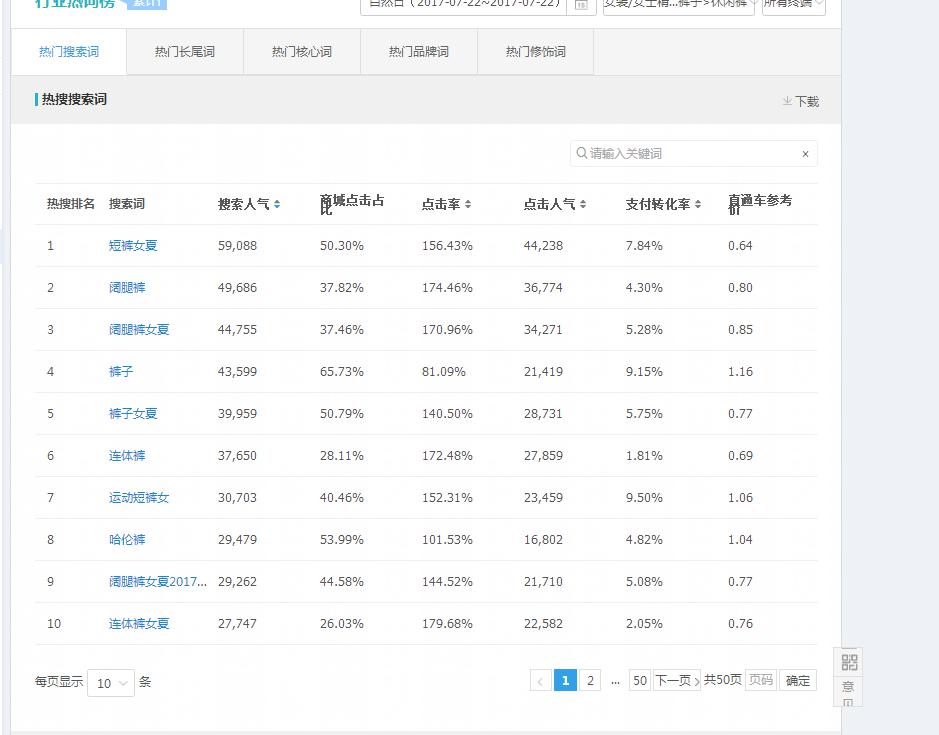
Task: Open the calendar icon in date picker
Action: (581, 6)
